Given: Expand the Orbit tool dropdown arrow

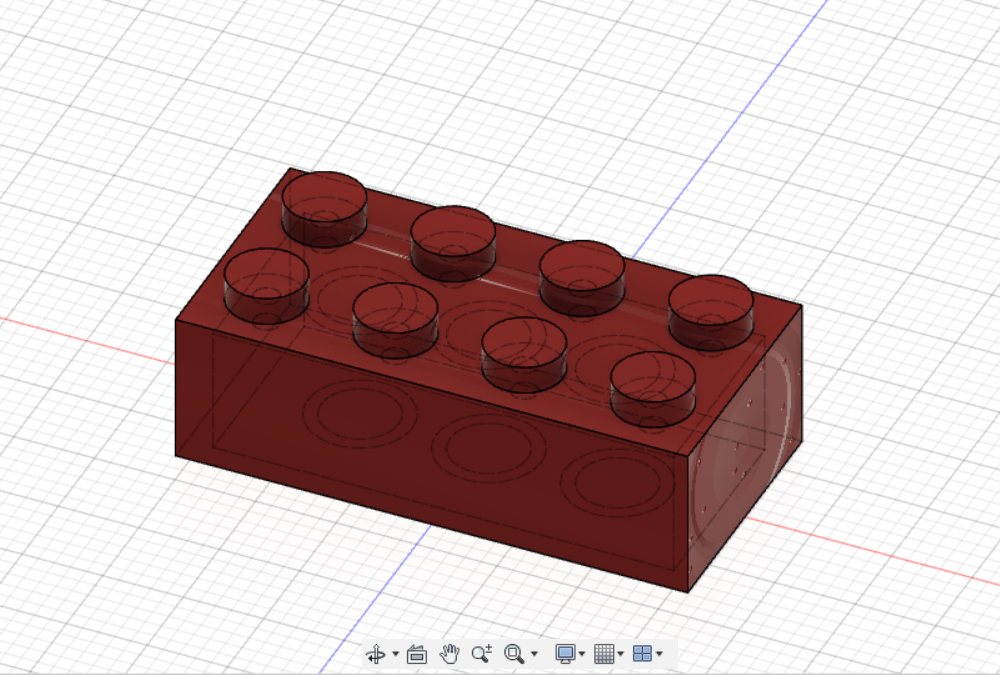Looking at the screenshot, I should click(395, 657).
